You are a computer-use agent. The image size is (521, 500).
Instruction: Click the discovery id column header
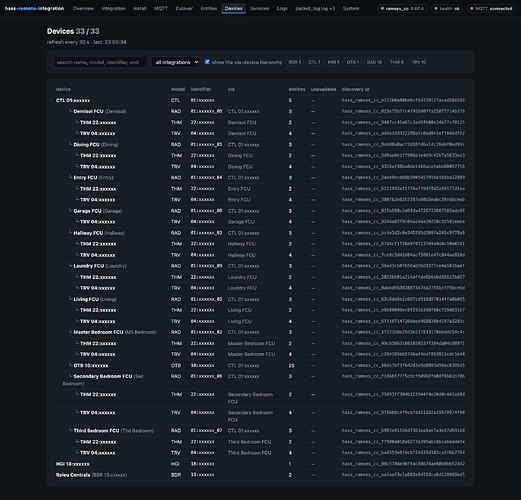355,89
